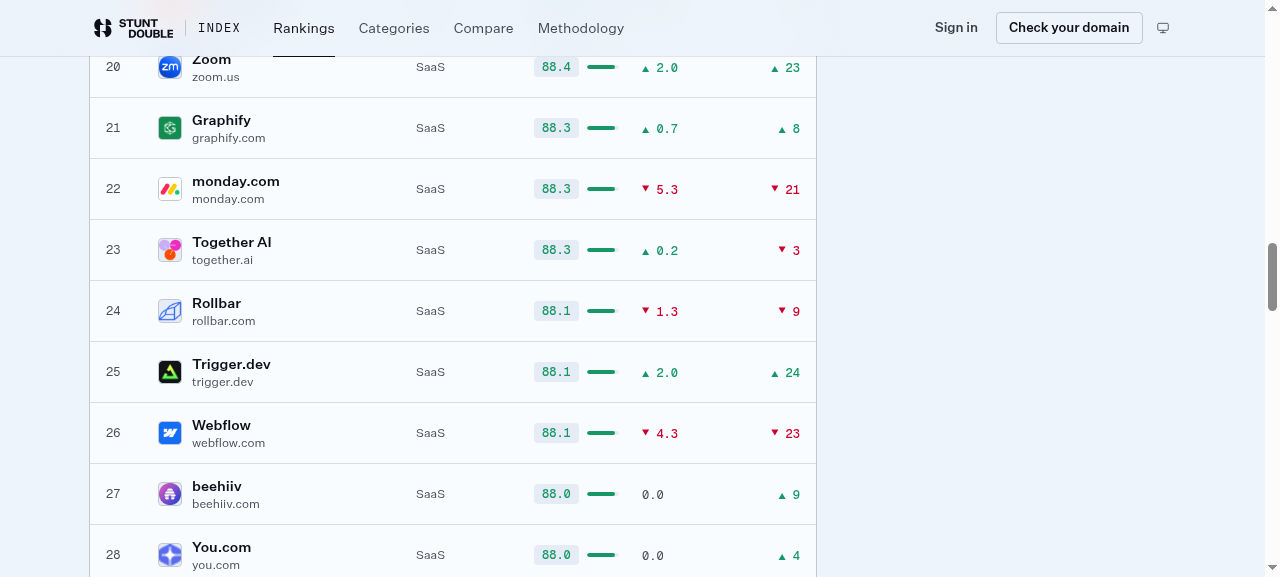Click the Graphify brand logo icon
The width and height of the screenshot is (1280, 577).
coord(170,128)
